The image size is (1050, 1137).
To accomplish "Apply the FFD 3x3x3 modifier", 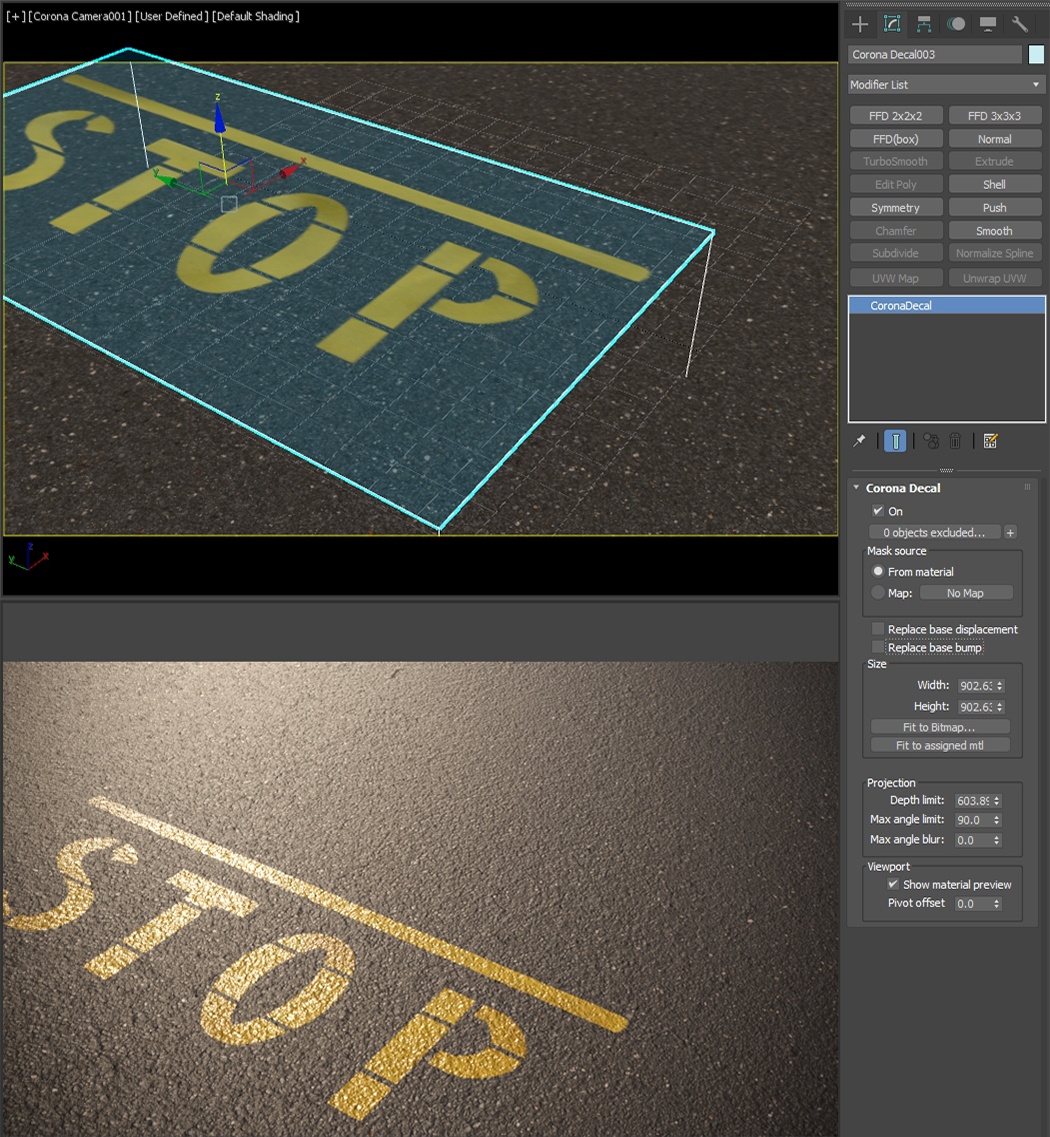I will pyautogui.click(x=994, y=116).
